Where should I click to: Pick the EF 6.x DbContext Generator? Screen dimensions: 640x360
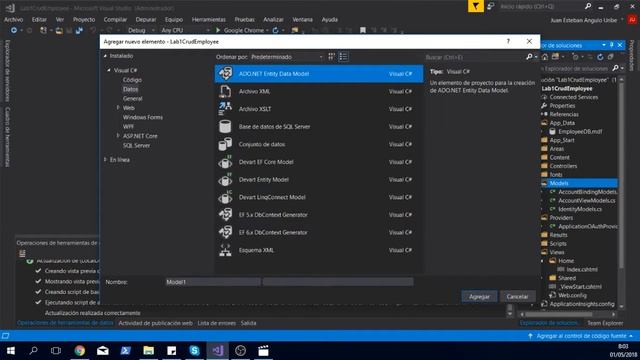(319, 232)
